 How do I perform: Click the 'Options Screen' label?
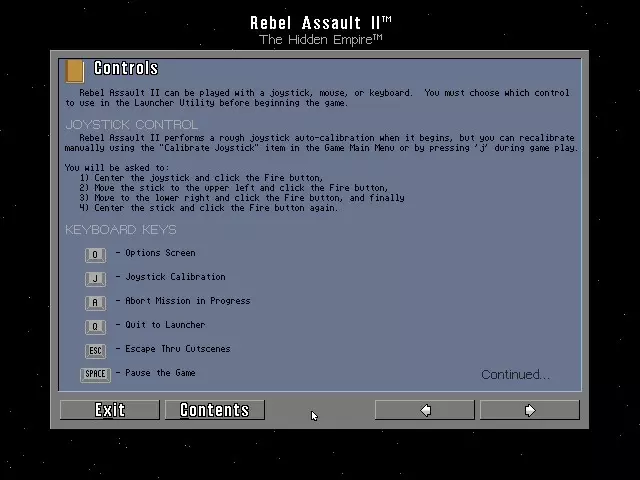click(x=160, y=253)
